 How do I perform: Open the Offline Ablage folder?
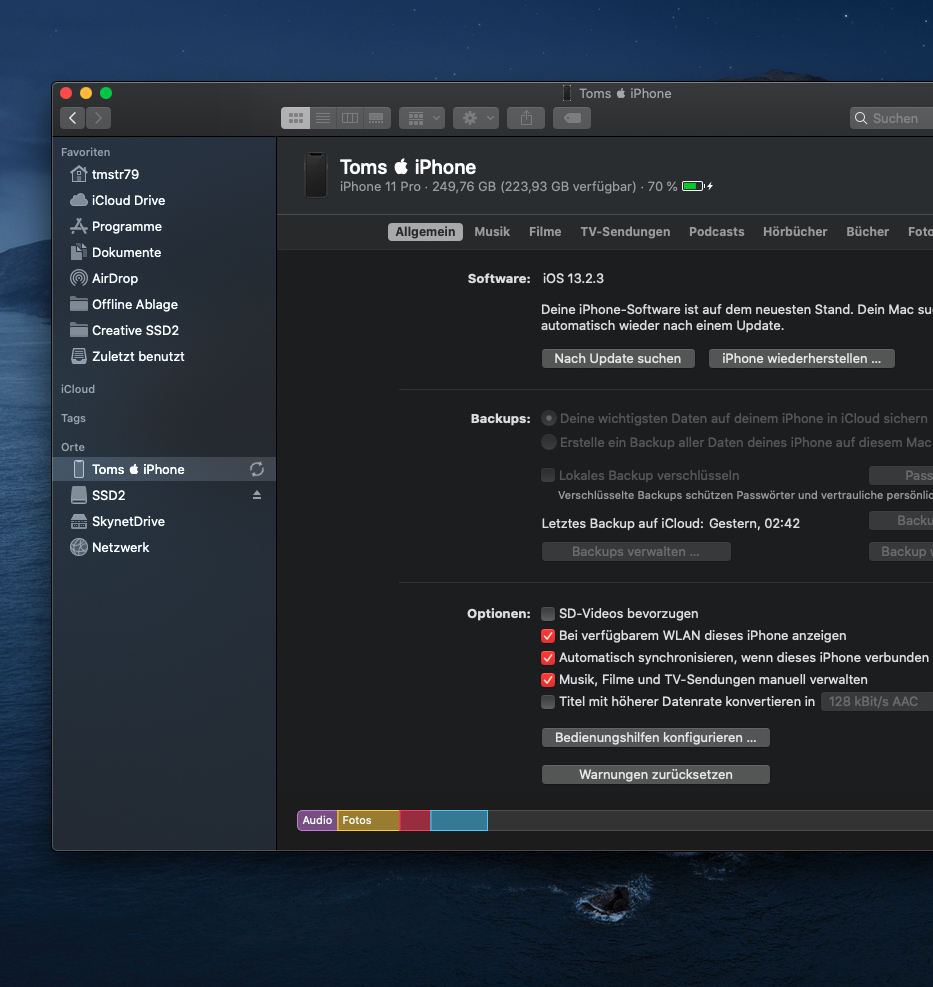click(x=164, y=304)
